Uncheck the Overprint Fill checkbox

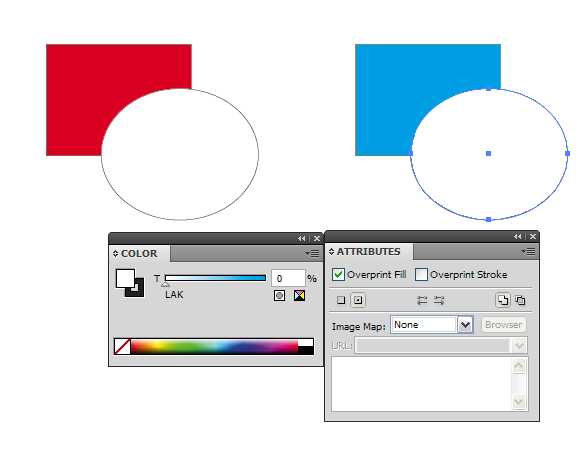point(338,275)
